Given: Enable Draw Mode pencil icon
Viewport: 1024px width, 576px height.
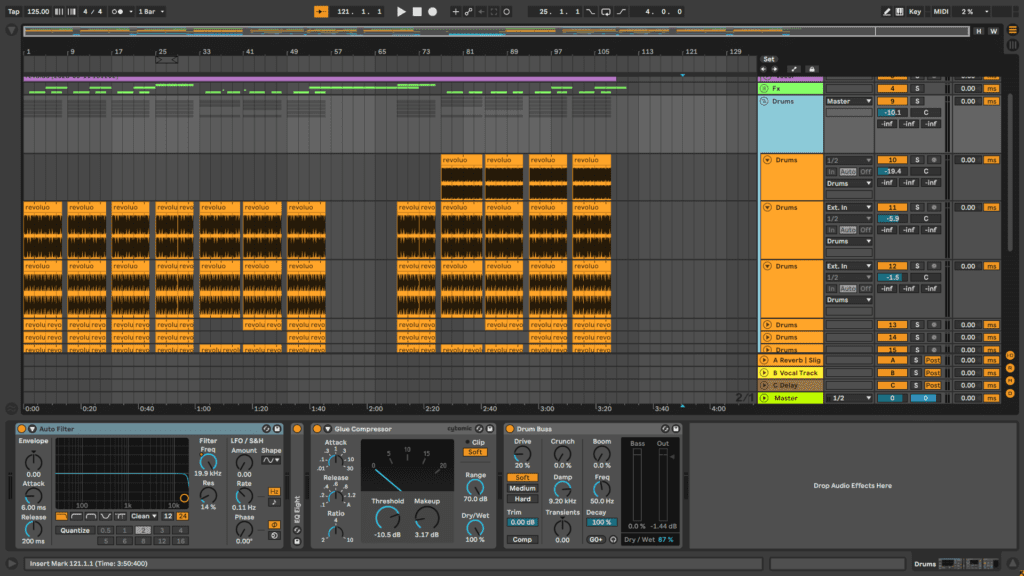Looking at the screenshot, I should (886, 12).
